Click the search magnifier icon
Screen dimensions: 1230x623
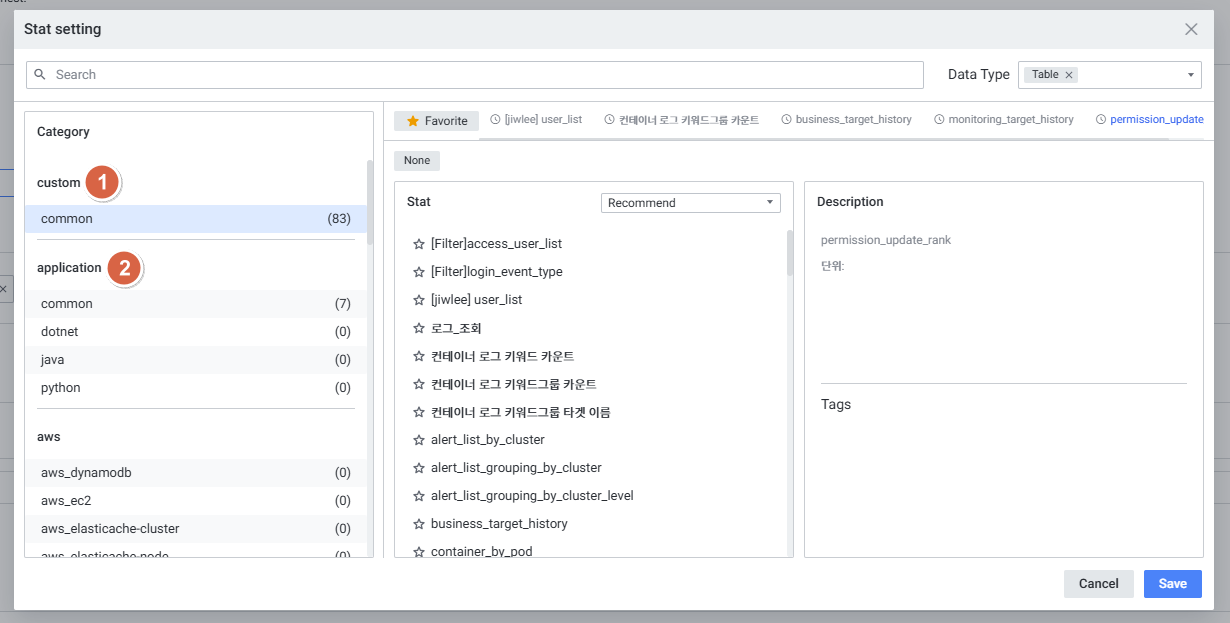click(40, 75)
